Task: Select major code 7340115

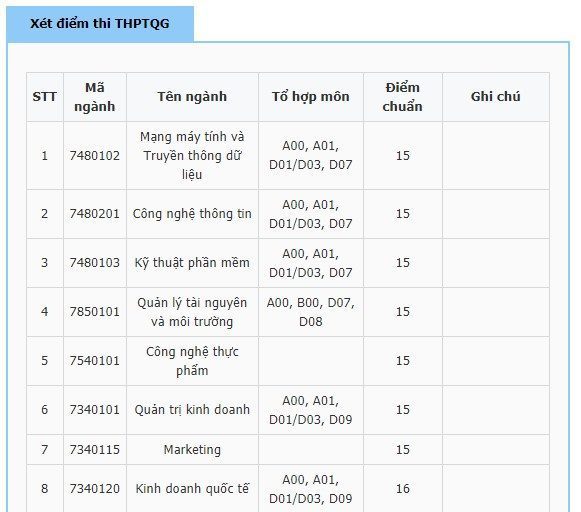Action: pos(95,450)
